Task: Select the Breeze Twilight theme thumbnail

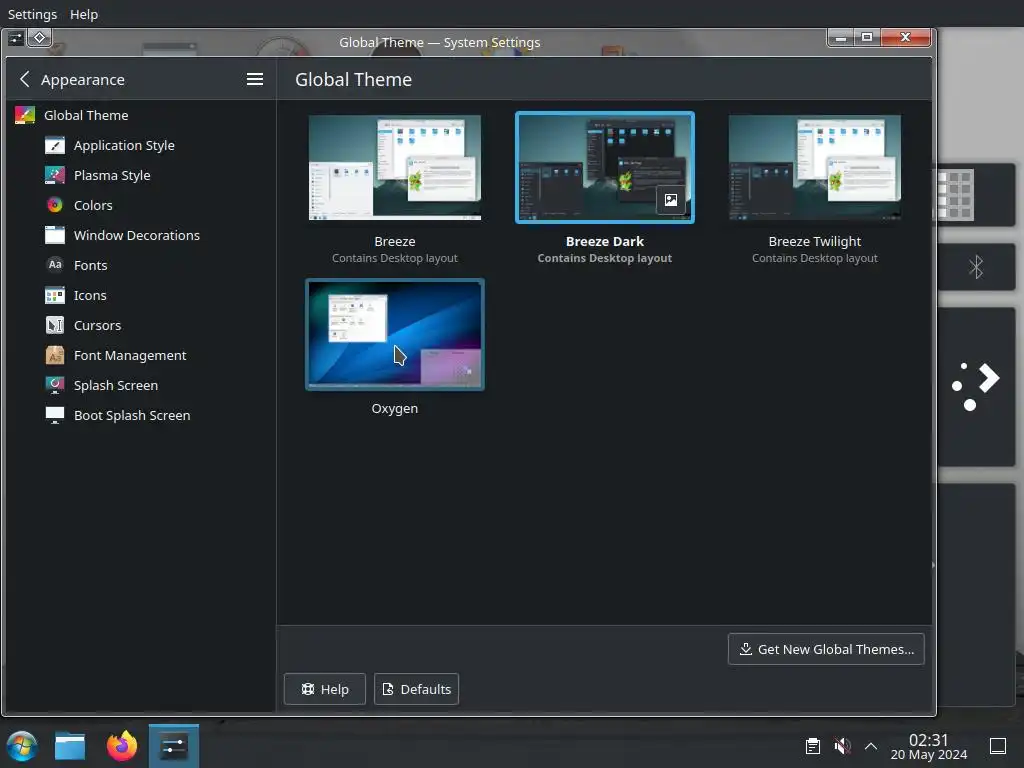Action: tap(814, 167)
